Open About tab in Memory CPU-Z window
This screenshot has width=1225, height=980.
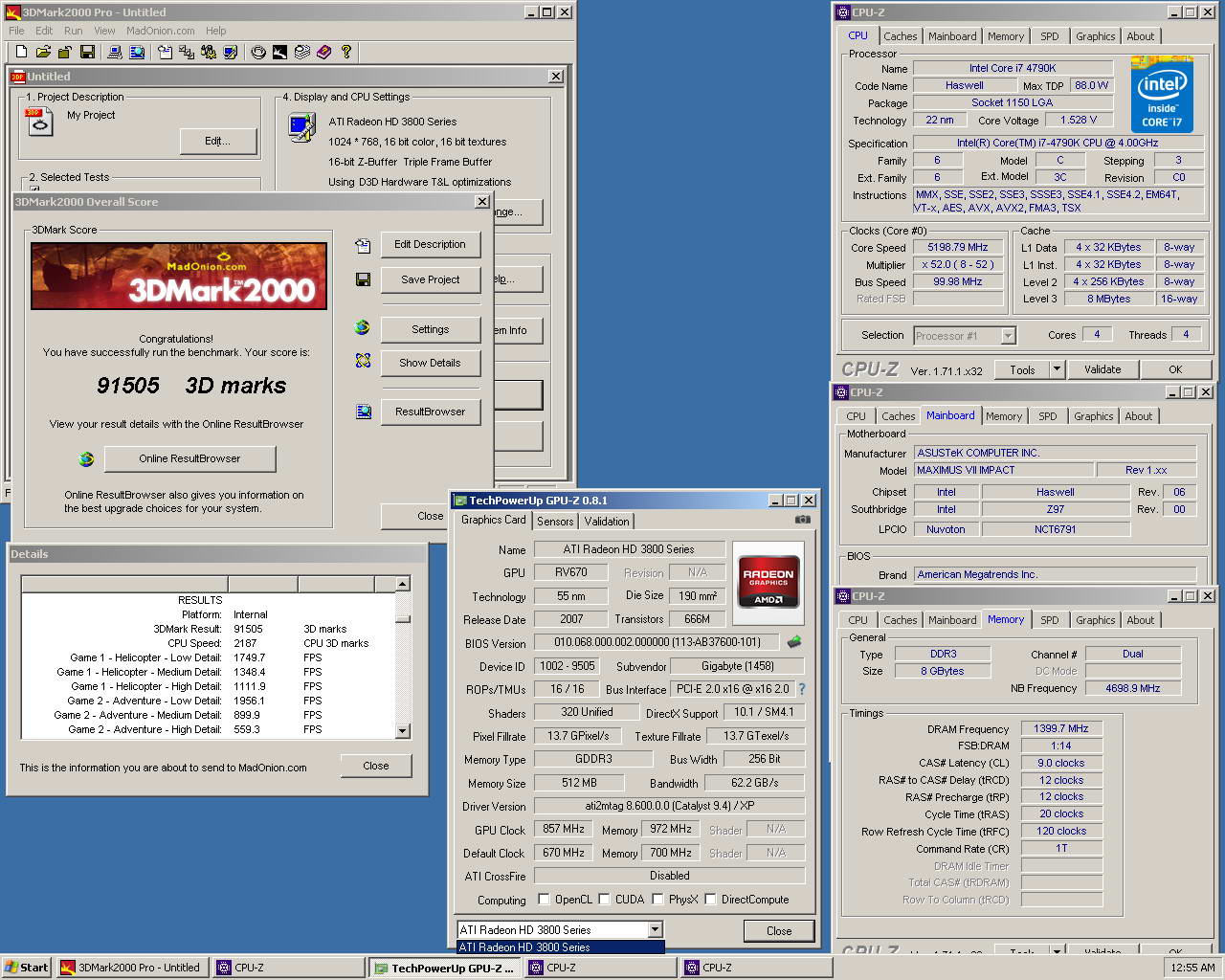[1140, 620]
